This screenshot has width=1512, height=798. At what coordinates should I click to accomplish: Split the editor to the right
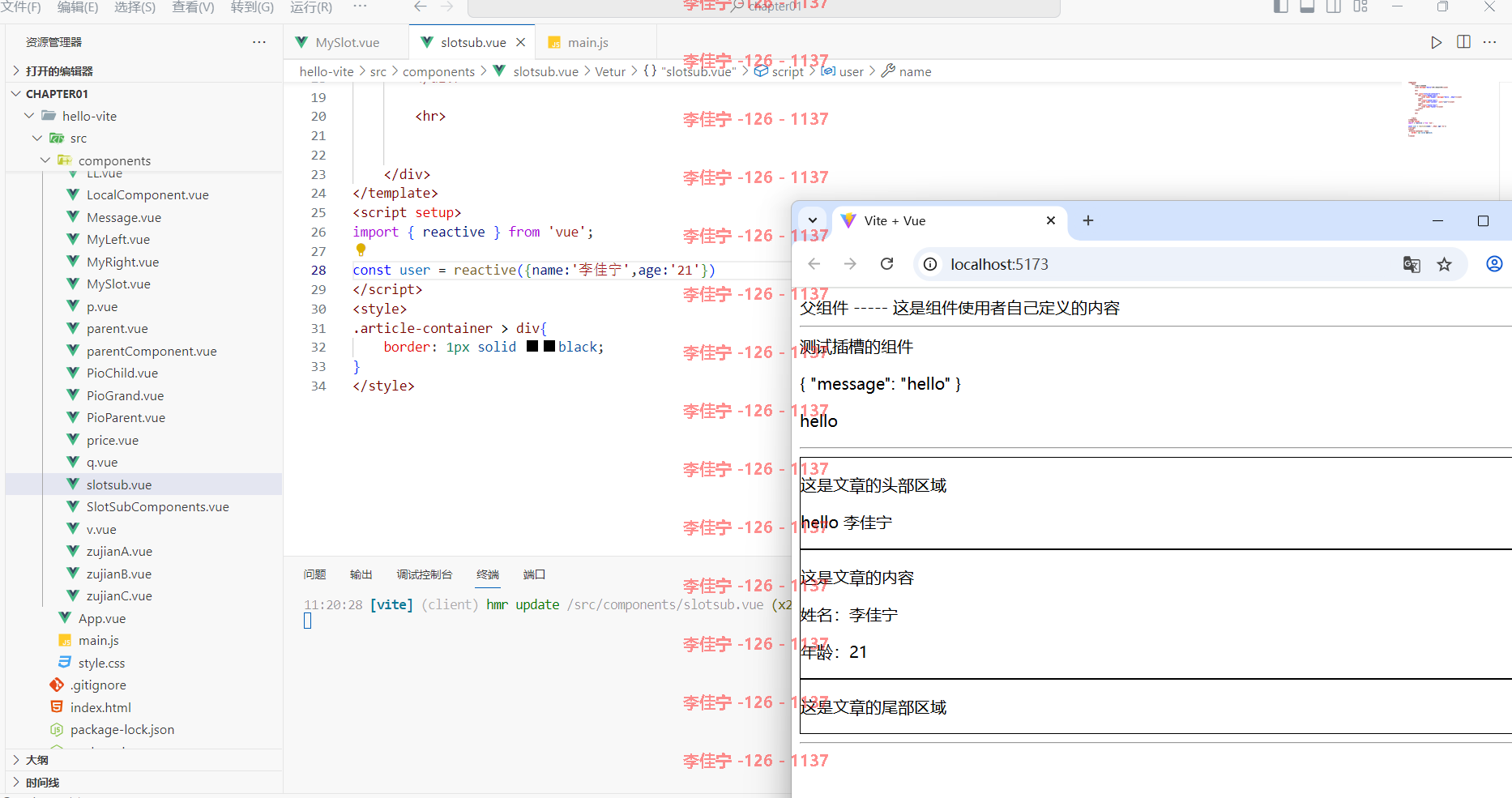[x=1463, y=42]
